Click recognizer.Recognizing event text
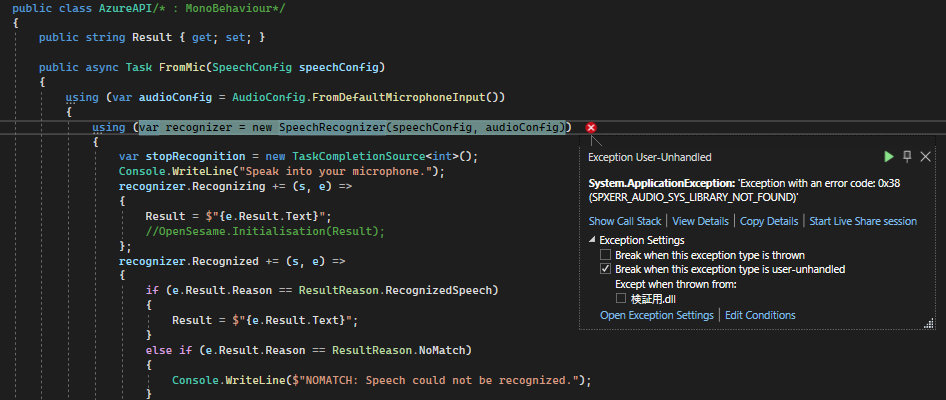The image size is (946, 400). [x=192, y=186]
